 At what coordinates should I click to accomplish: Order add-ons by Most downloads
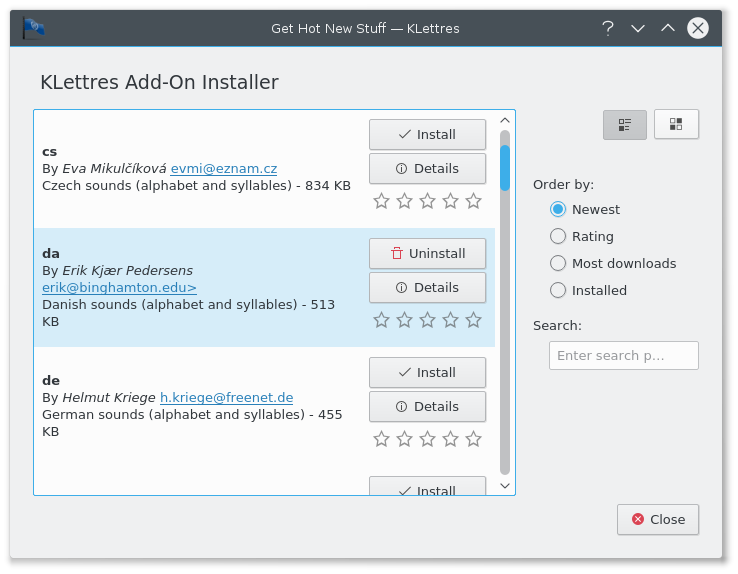[x=613, y=263]
